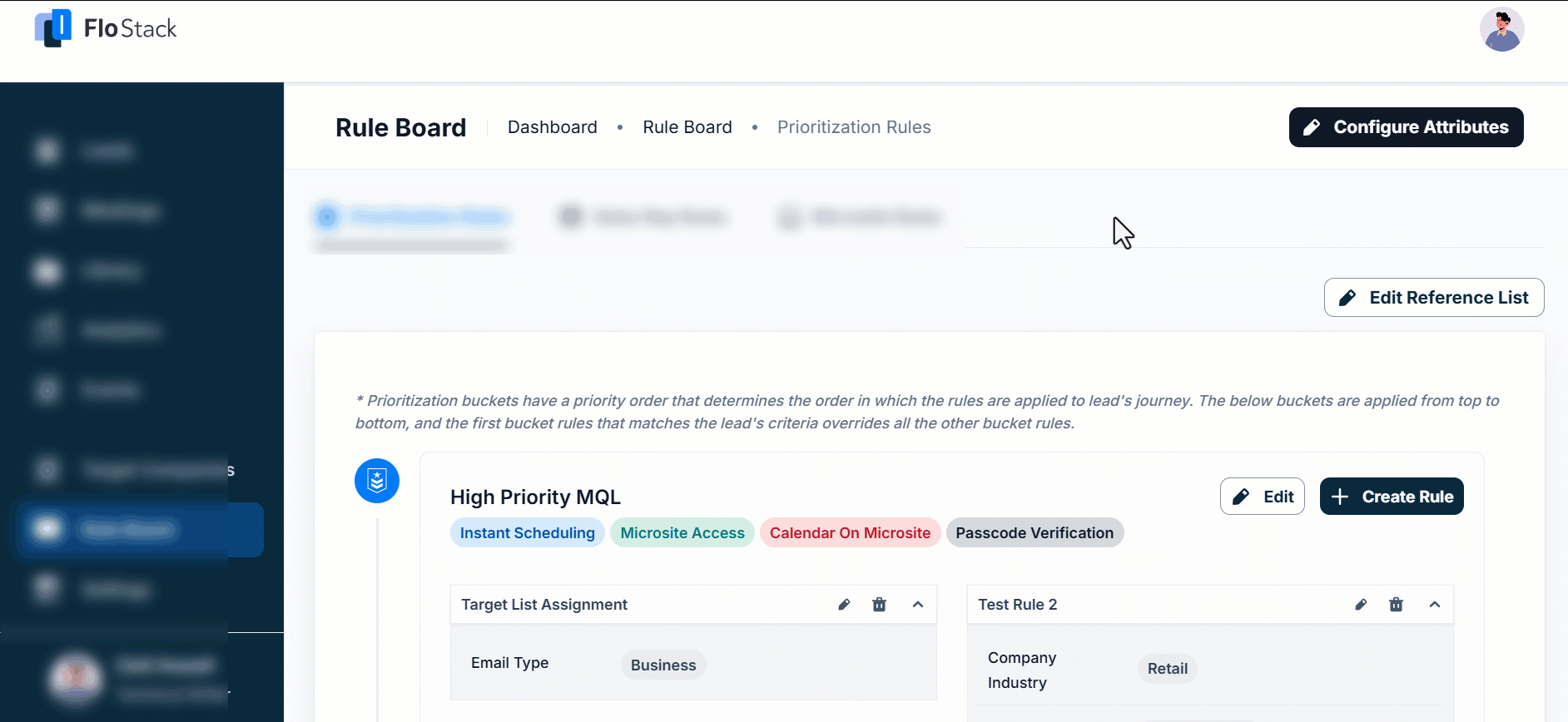Delete the Target List Assignment rule
This screenshot has height=722, width=1568.
pyautogui.click(x=879, y=605)
